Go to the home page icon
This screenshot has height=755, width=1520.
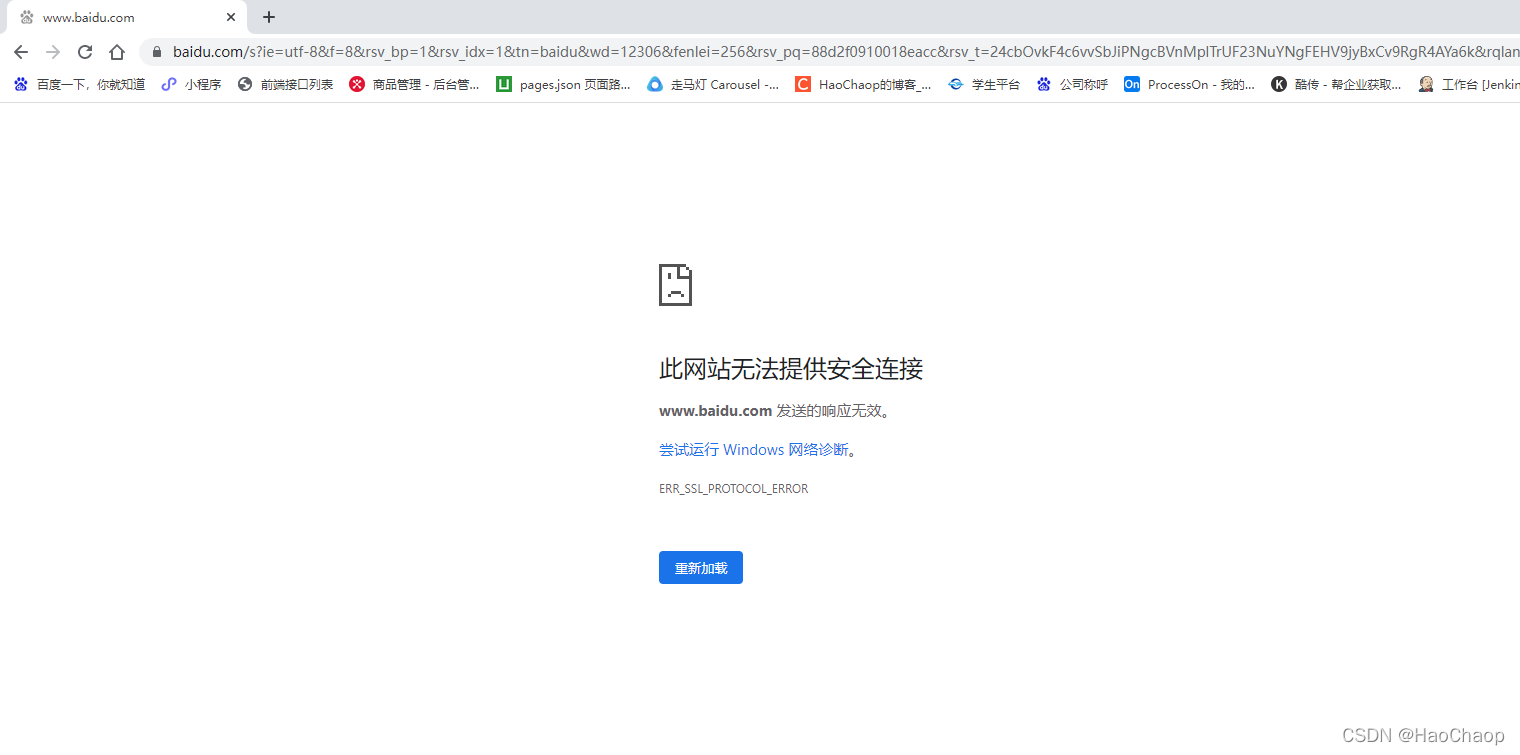pos(117,52)
